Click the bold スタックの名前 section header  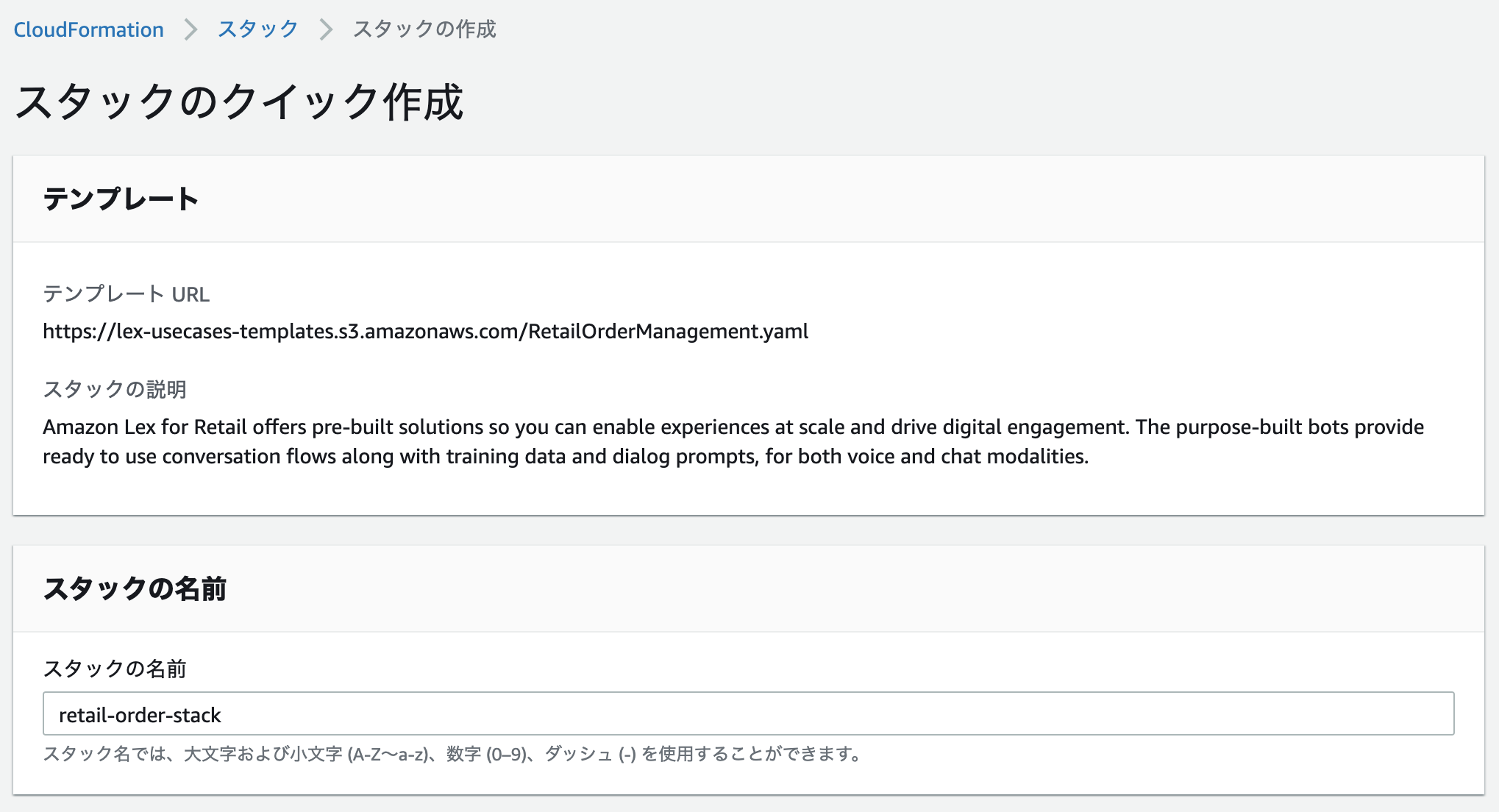click(x=135, y=588)
